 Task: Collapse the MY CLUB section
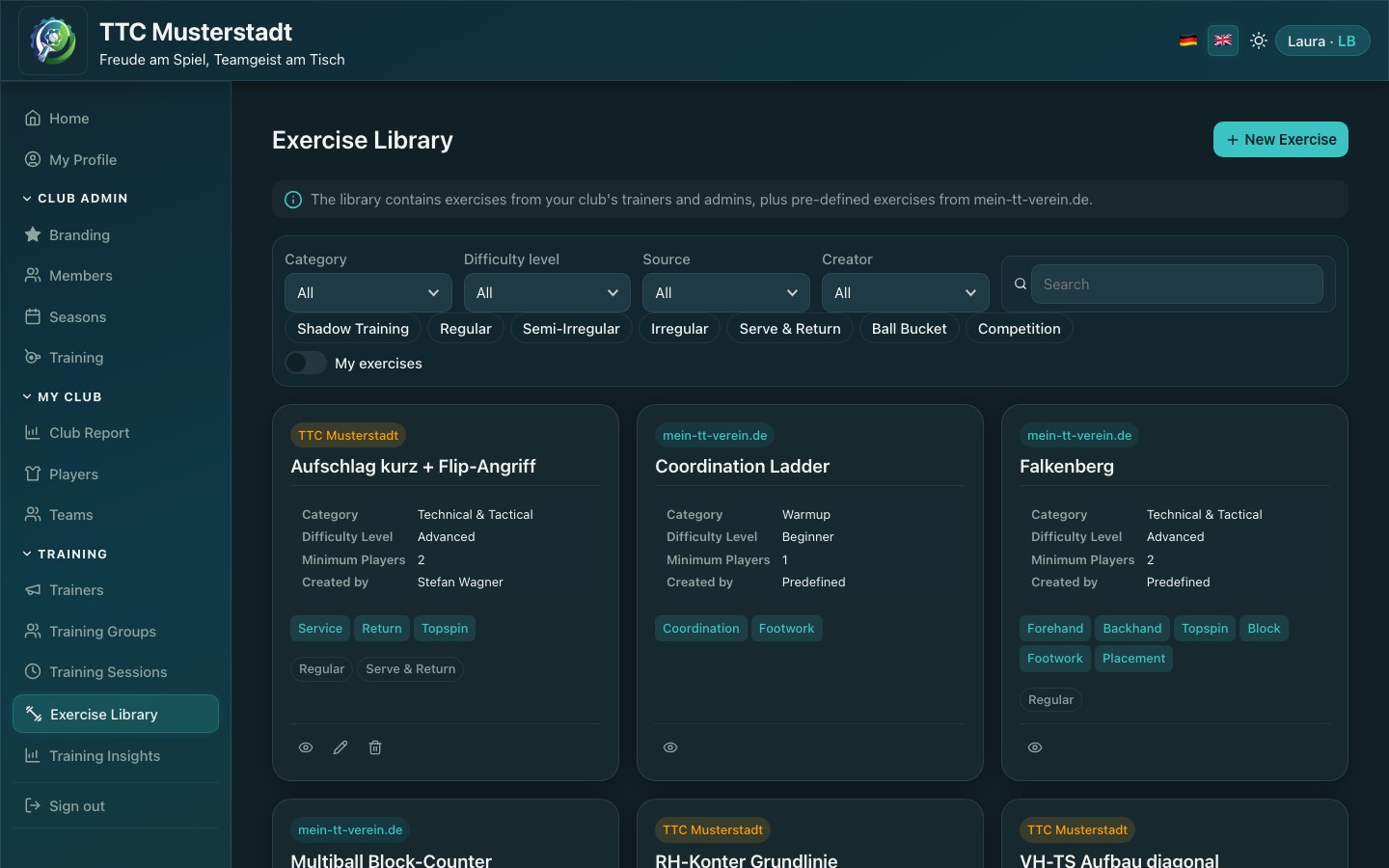pyautogui.click(x=62, y=397)
